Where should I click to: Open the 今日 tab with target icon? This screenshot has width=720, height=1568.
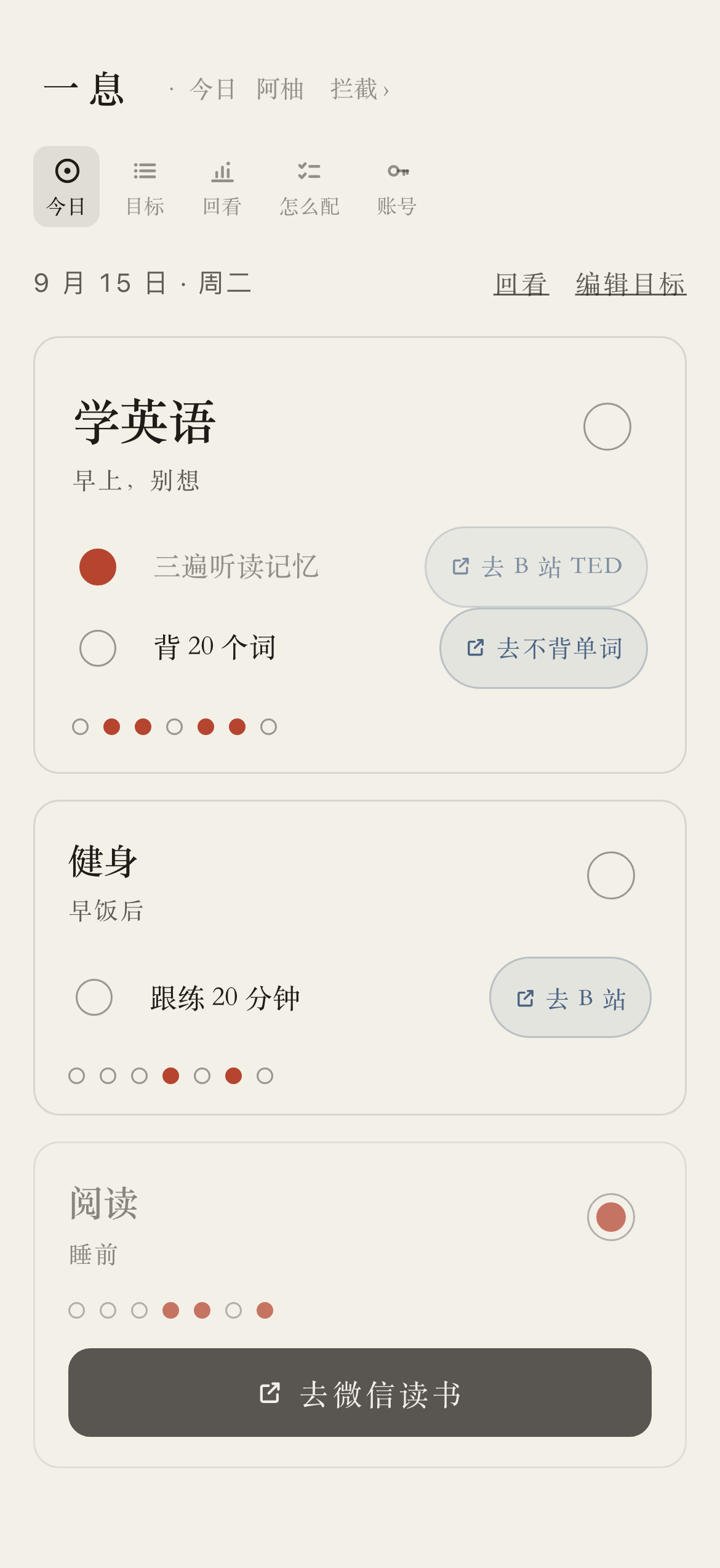coord(66,187)
